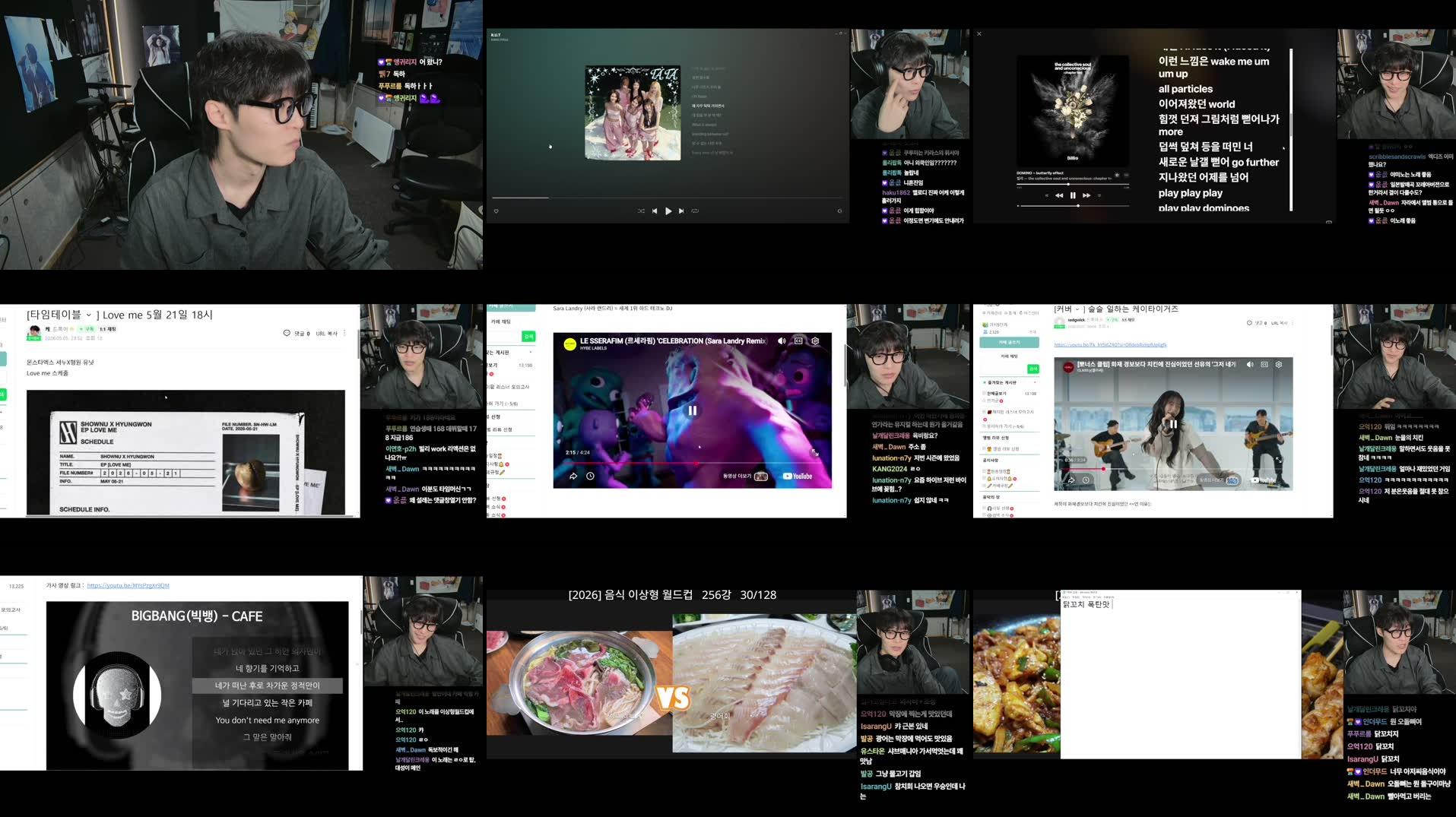Click 동영상 더보기 on the LE SSERAFIM video
Screen dimensions: 1456x817
coord(745,477)
